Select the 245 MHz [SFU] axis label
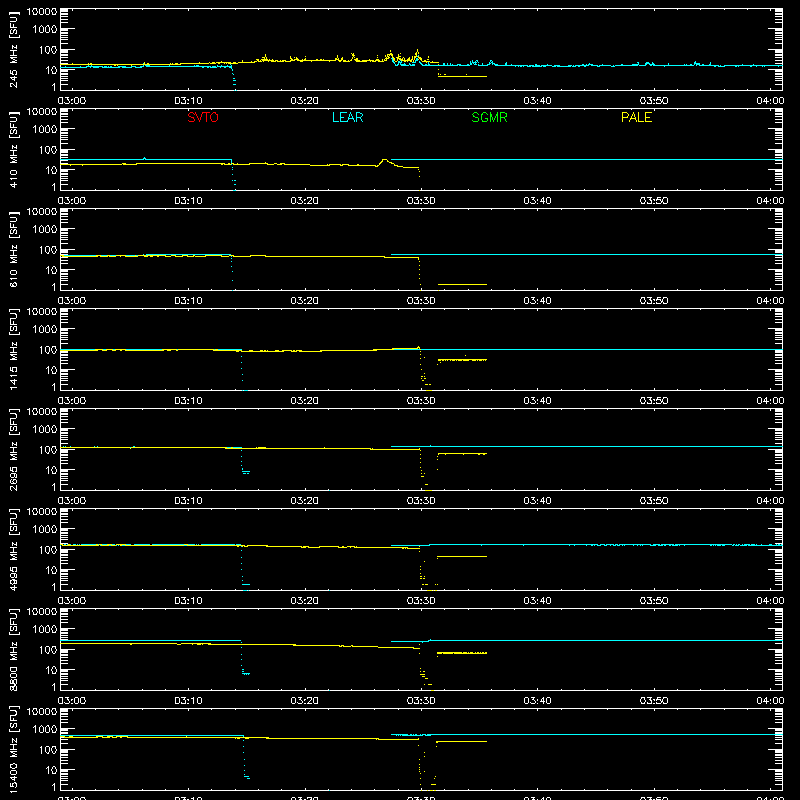800x800 pixels. 13,49
